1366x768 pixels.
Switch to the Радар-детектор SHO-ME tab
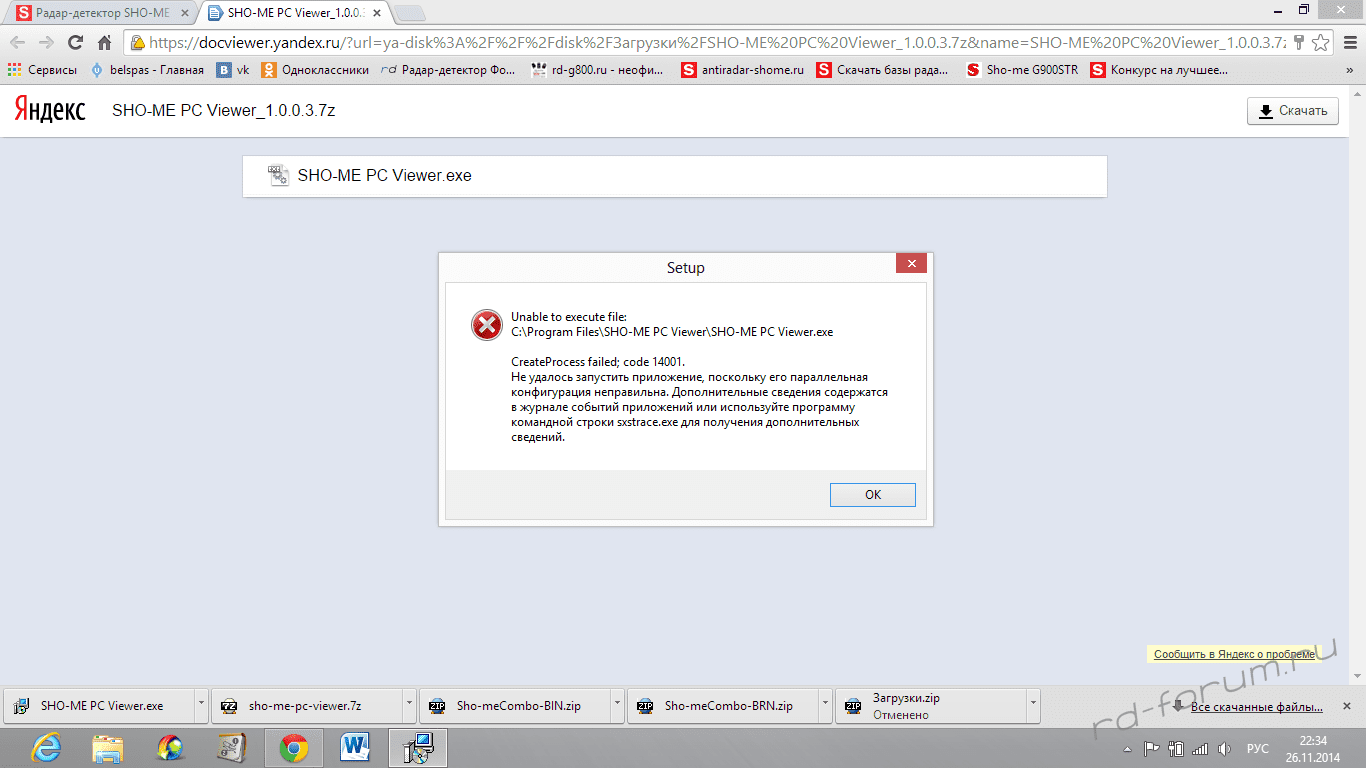click(103, 13)
